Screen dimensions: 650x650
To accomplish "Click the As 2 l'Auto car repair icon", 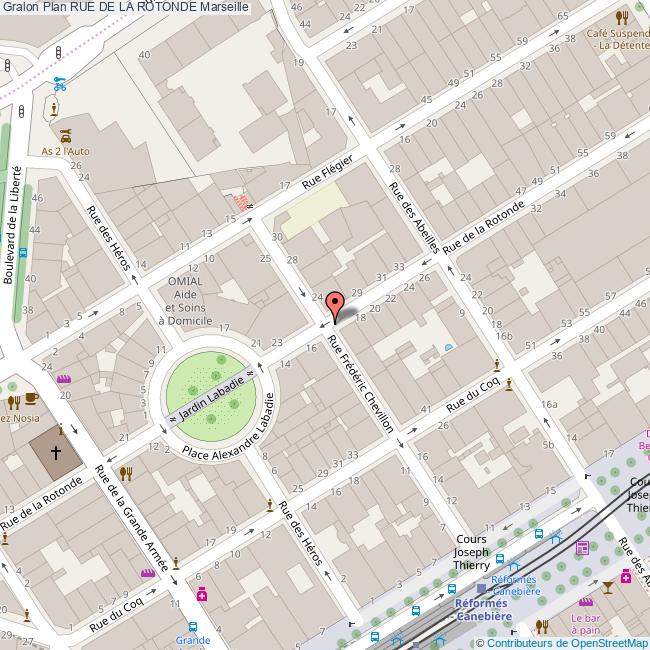I will 65,135.
